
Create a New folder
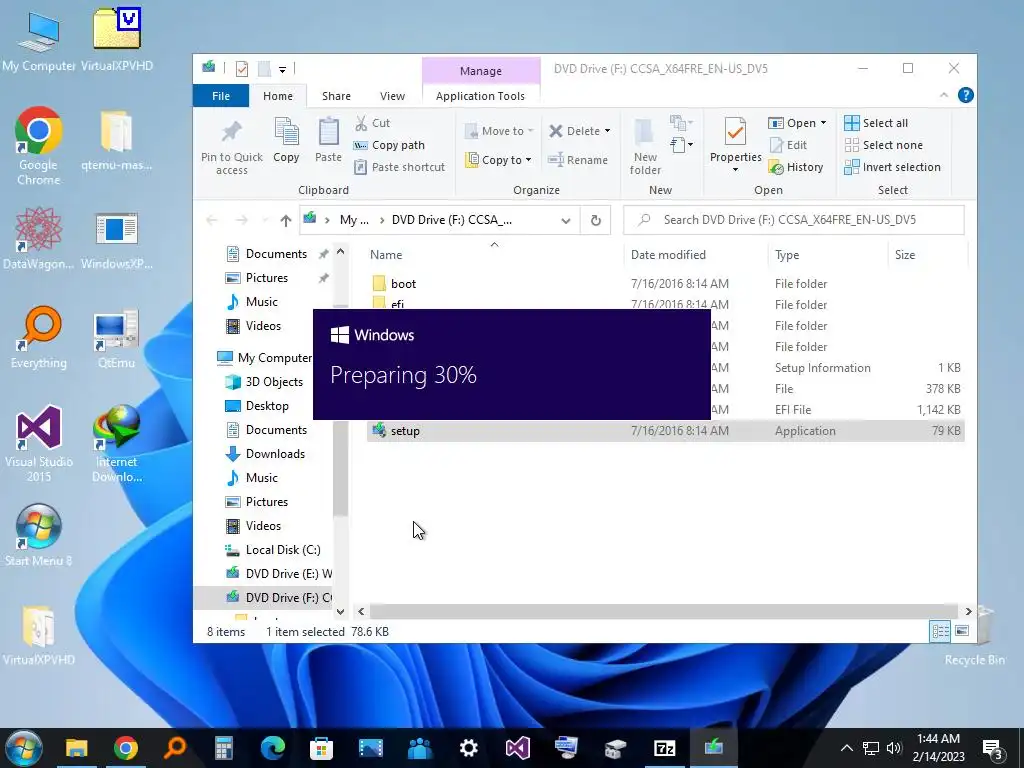pyautogui.click(x=645, y=146)
